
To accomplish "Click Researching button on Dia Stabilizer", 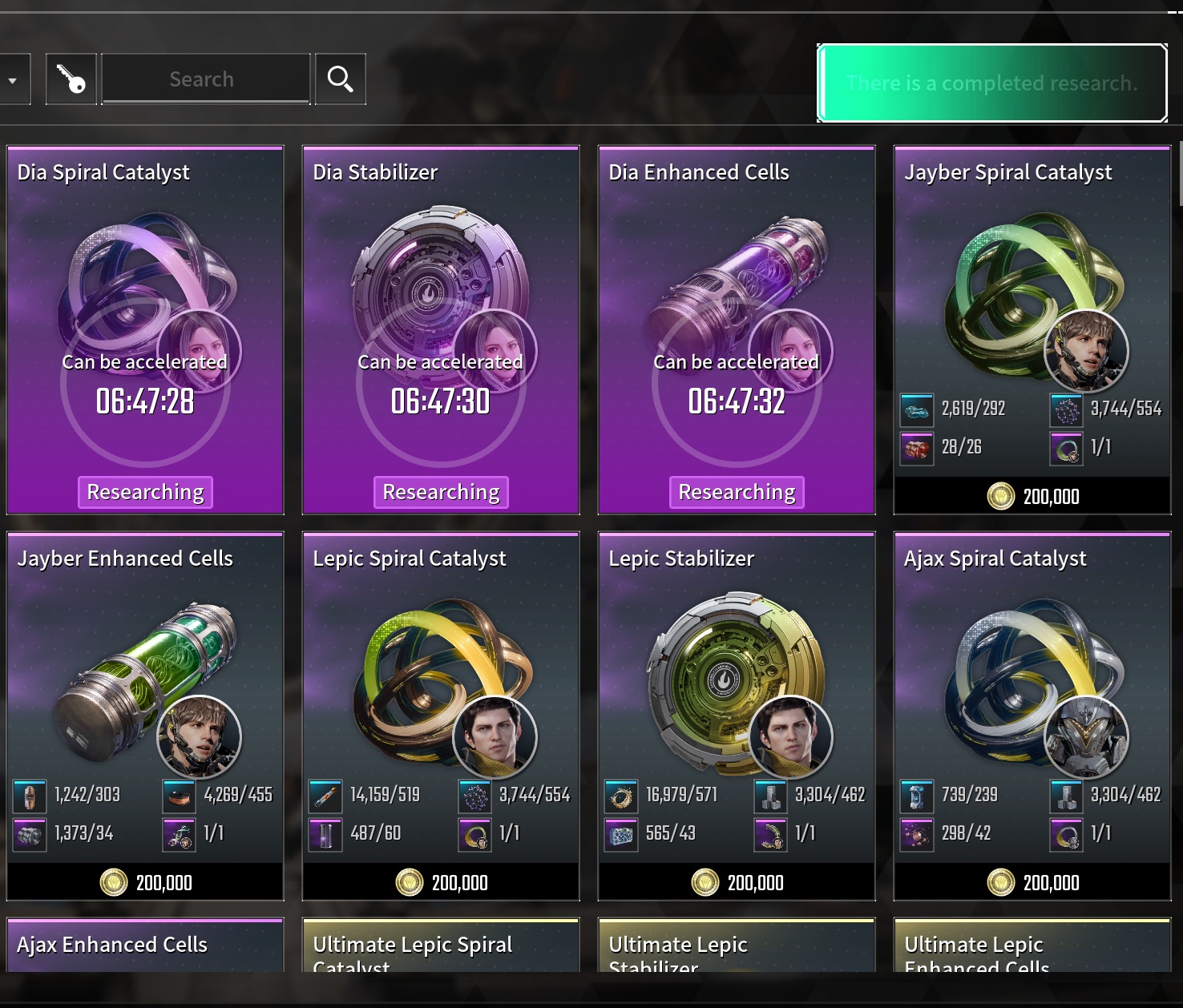I will pyautogui.click(x=441, y=492).
